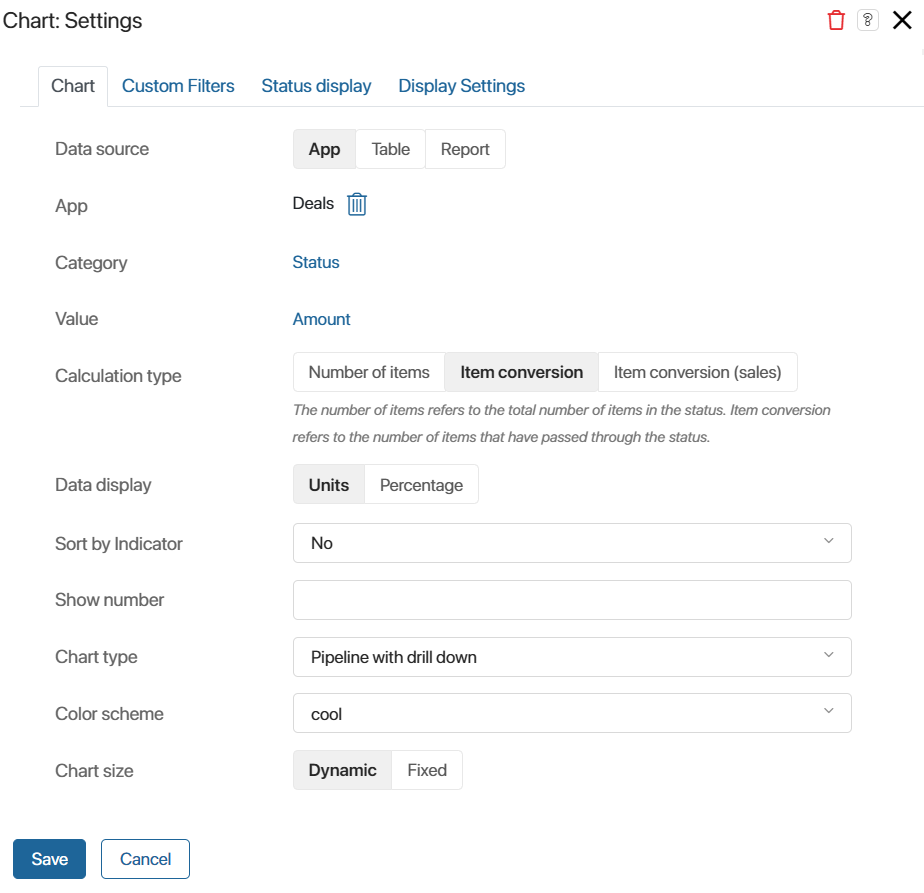Click the Show number input field

coord(572,600)
